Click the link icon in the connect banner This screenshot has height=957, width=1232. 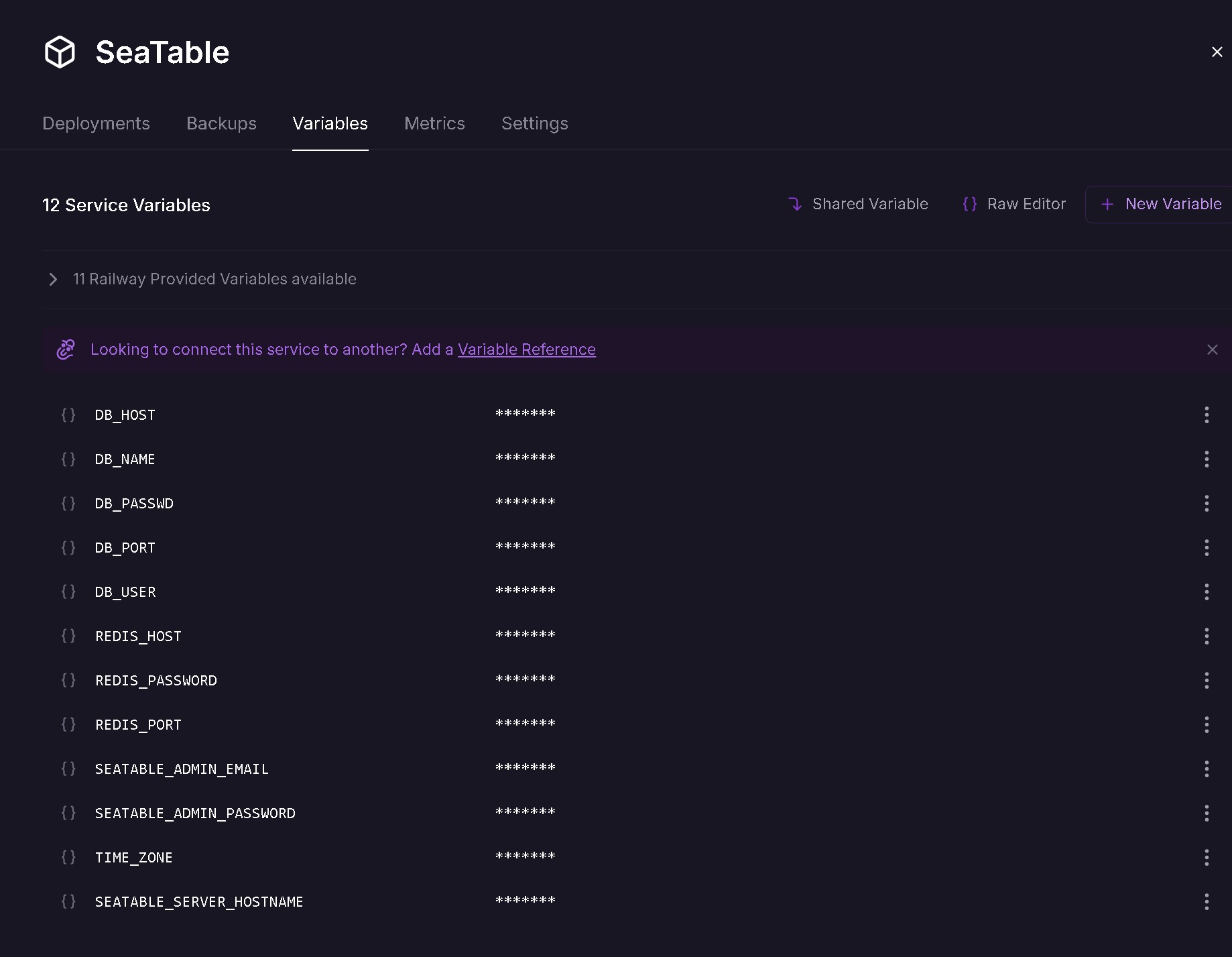[x=66, y=349]
